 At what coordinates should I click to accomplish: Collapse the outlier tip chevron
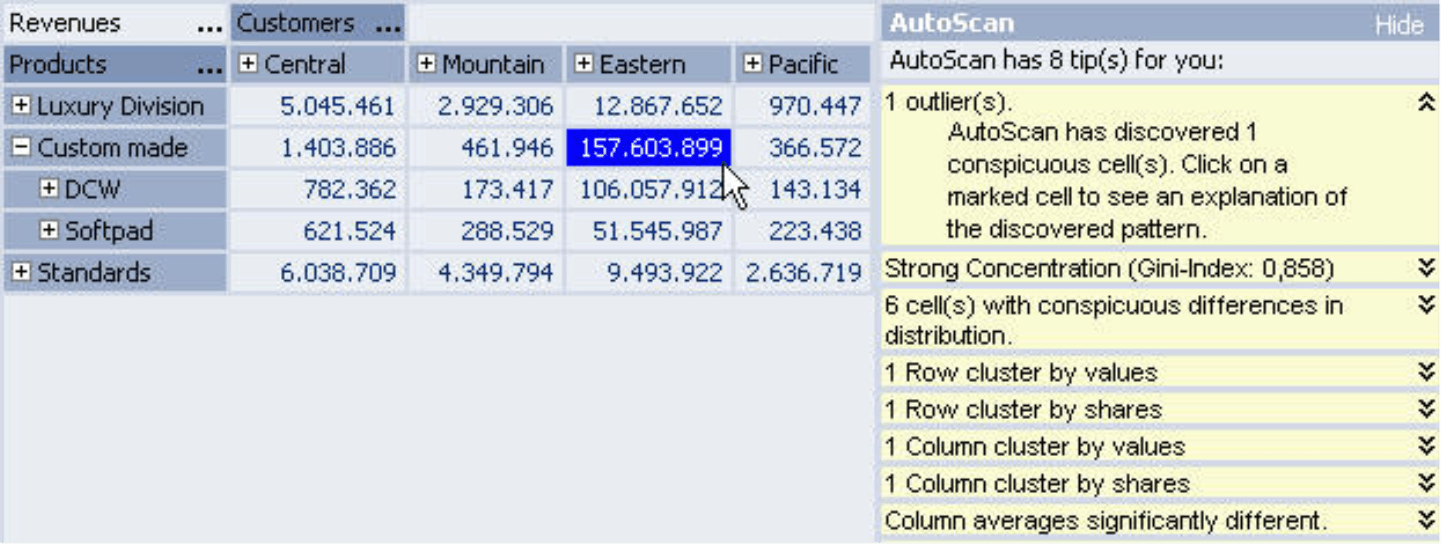1427,102
